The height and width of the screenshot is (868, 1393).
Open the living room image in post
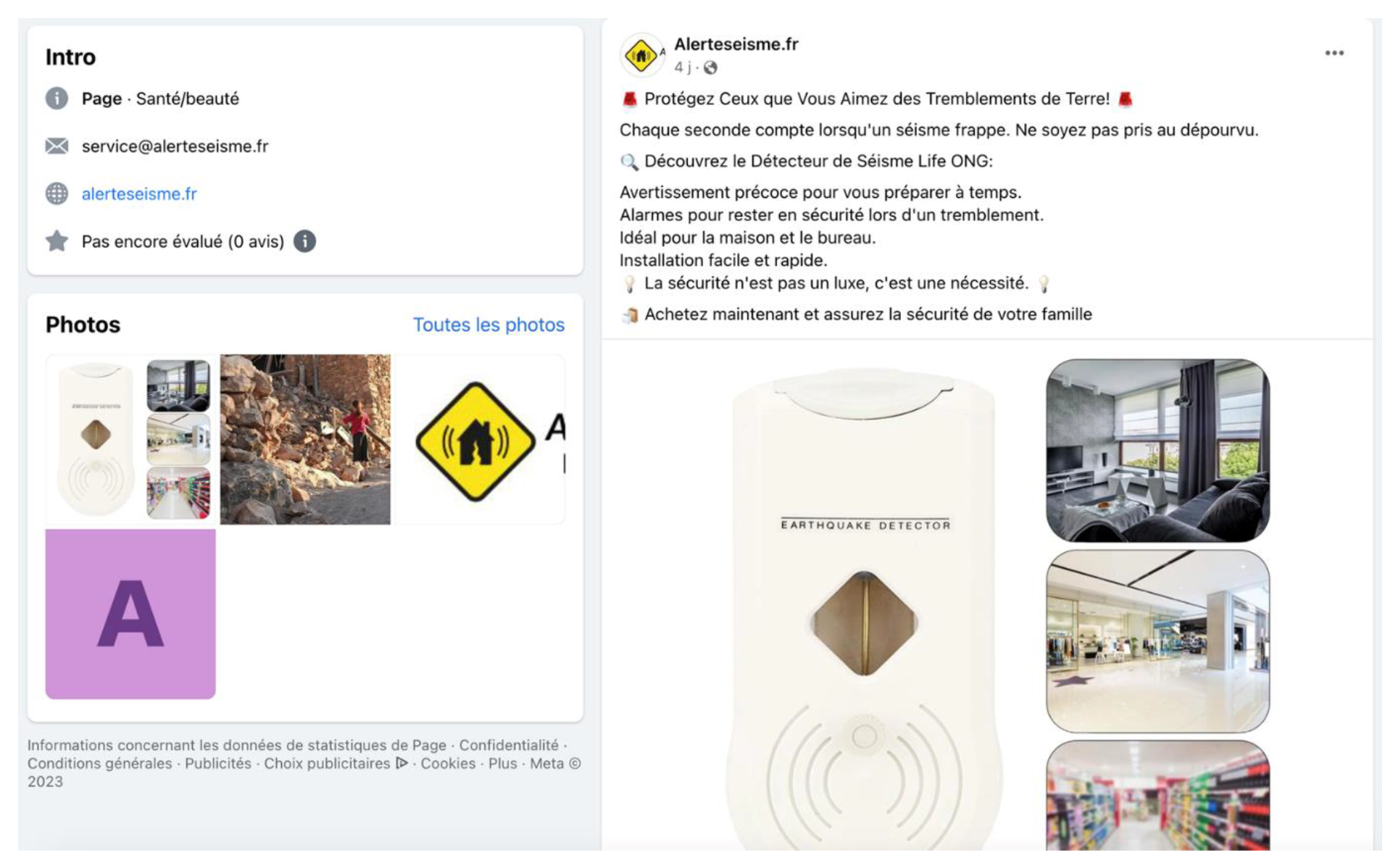1157,451
